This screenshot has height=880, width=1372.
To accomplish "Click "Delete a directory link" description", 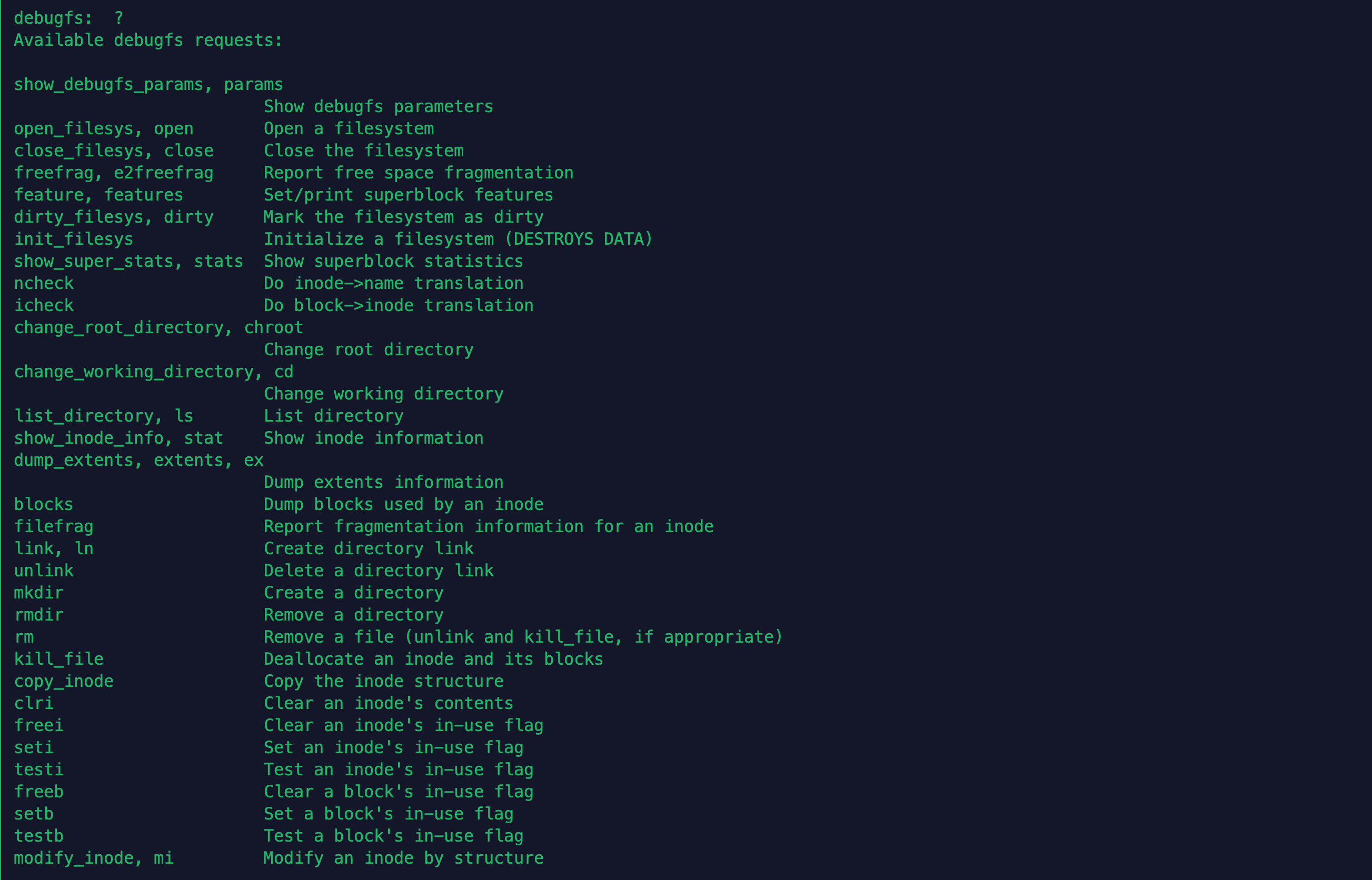I will tap(379, 571).
